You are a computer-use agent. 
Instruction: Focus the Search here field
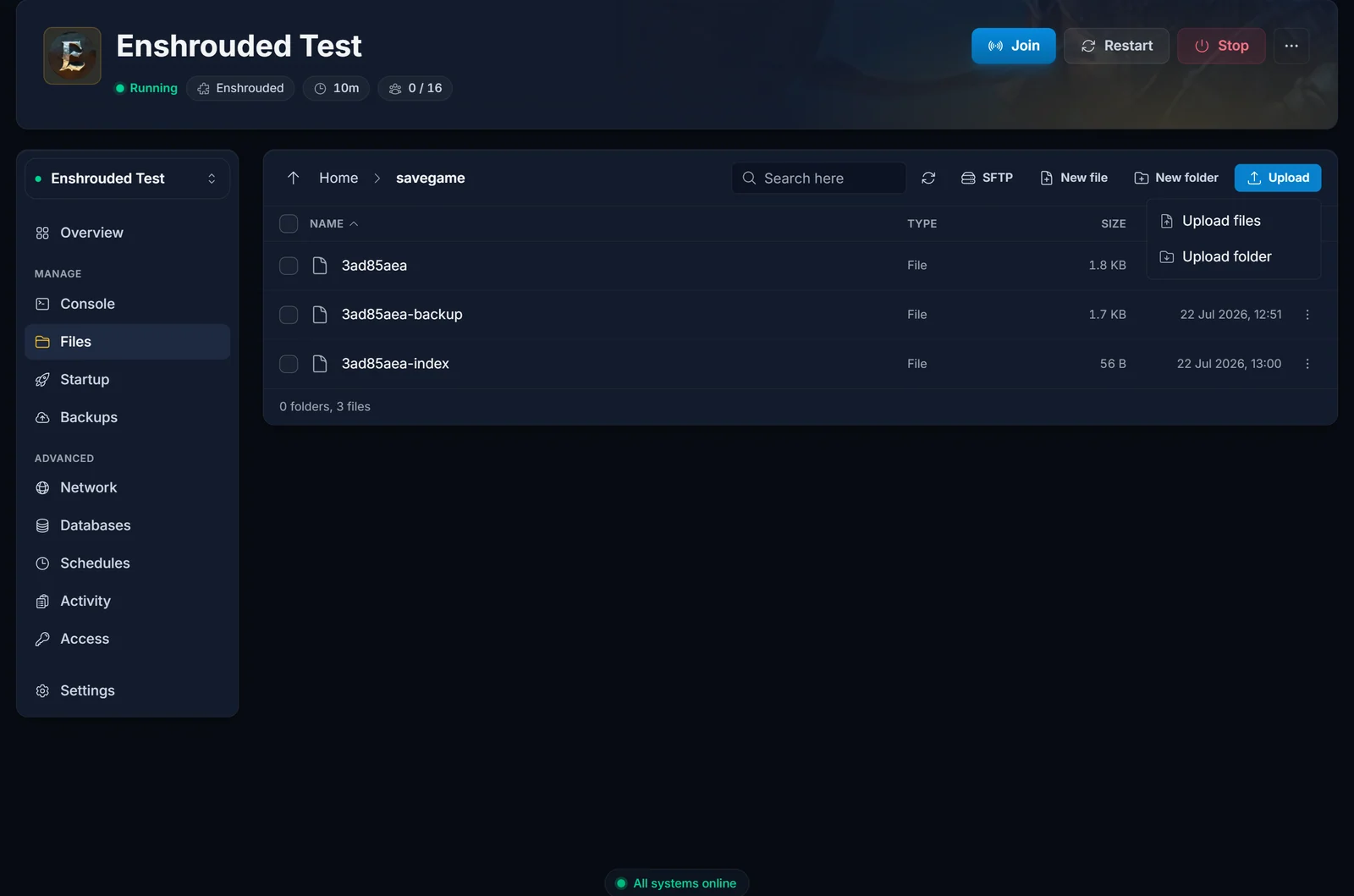(818, 178)
